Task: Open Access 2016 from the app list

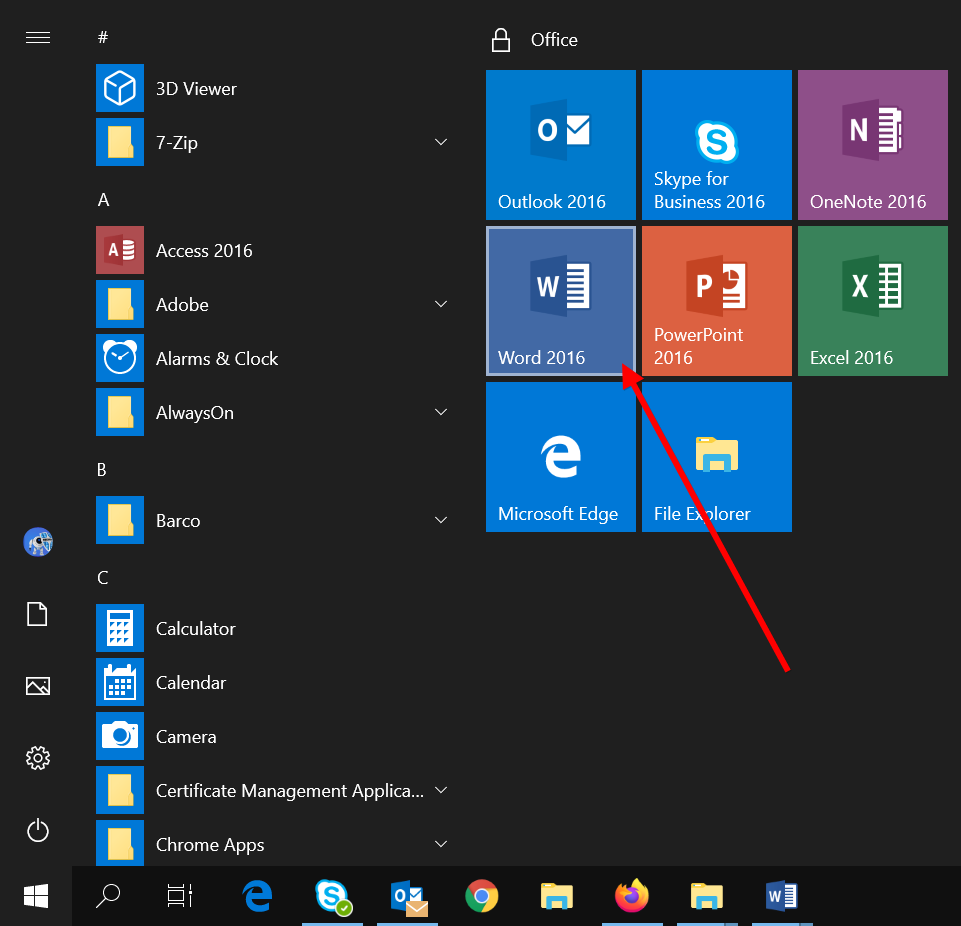Action: pyautogui.click(x=204, y=251)
